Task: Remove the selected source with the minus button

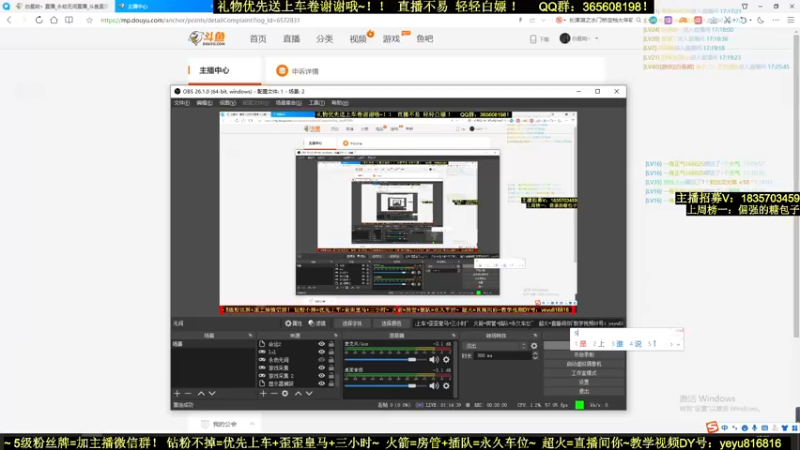Action: click(274, 393)
